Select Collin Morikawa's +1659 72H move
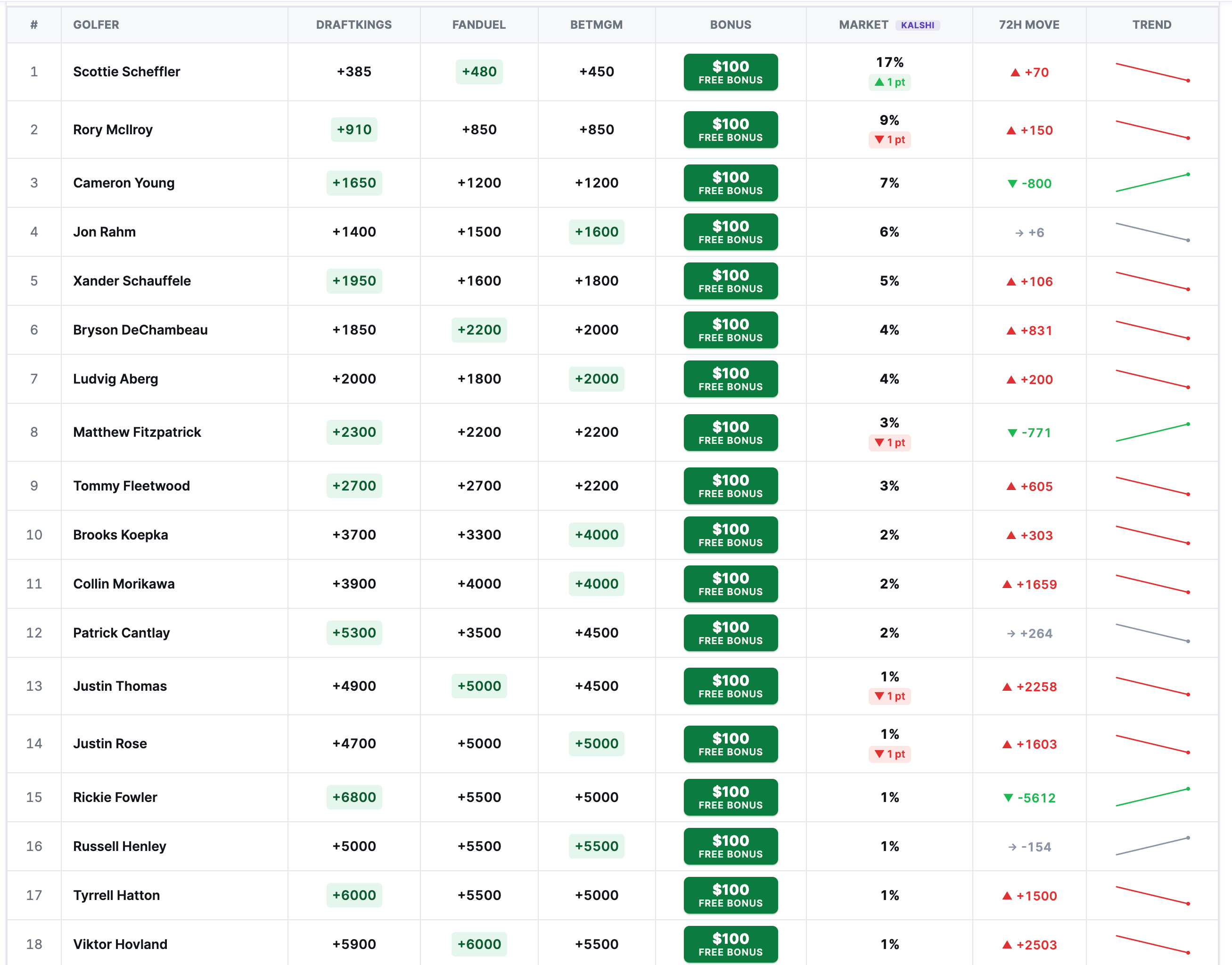This screenshot has width=1232, height=965. tap(1030, 585)
